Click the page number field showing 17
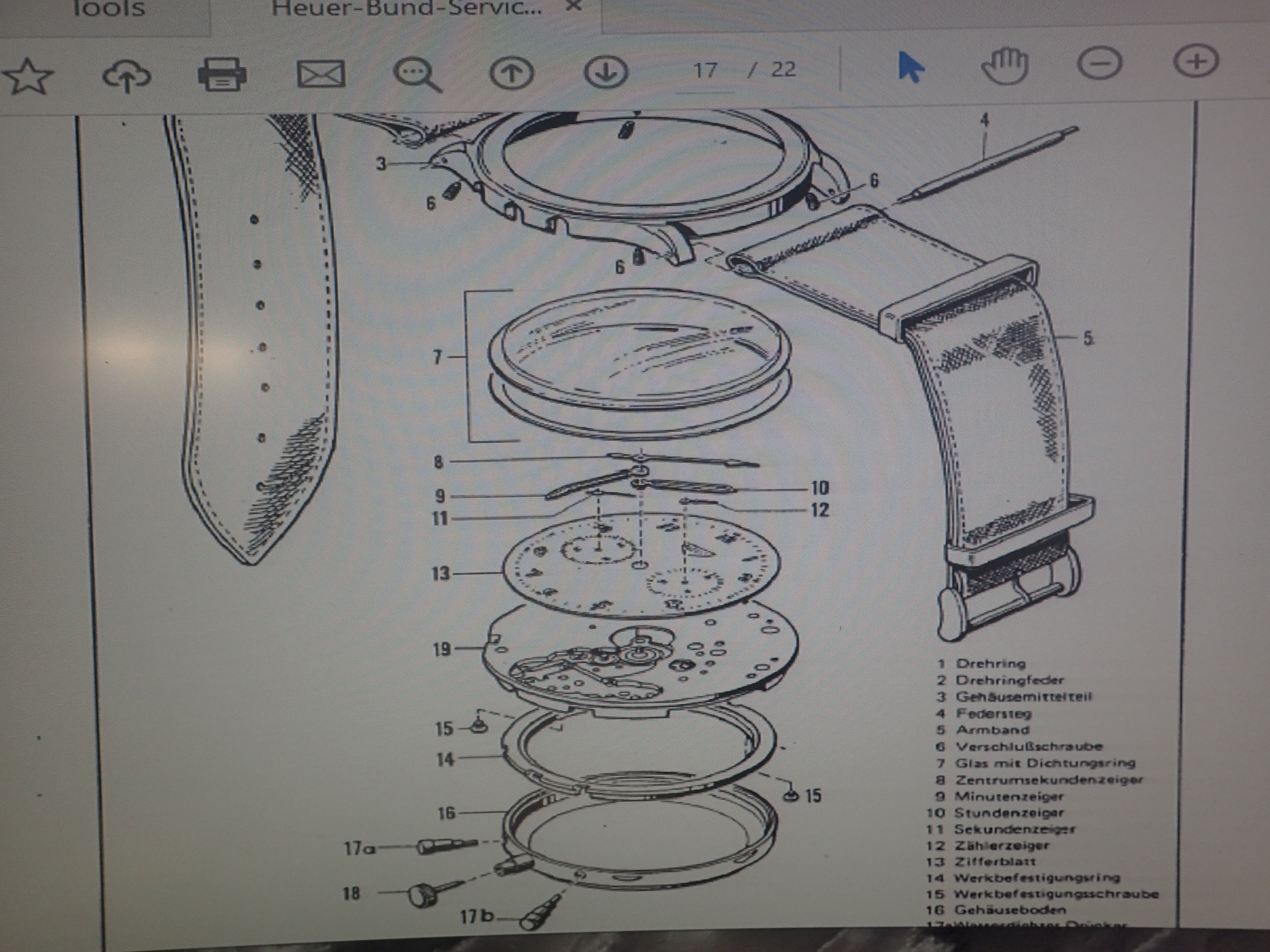Screen dimensions: 1270x952 [705, 71]
